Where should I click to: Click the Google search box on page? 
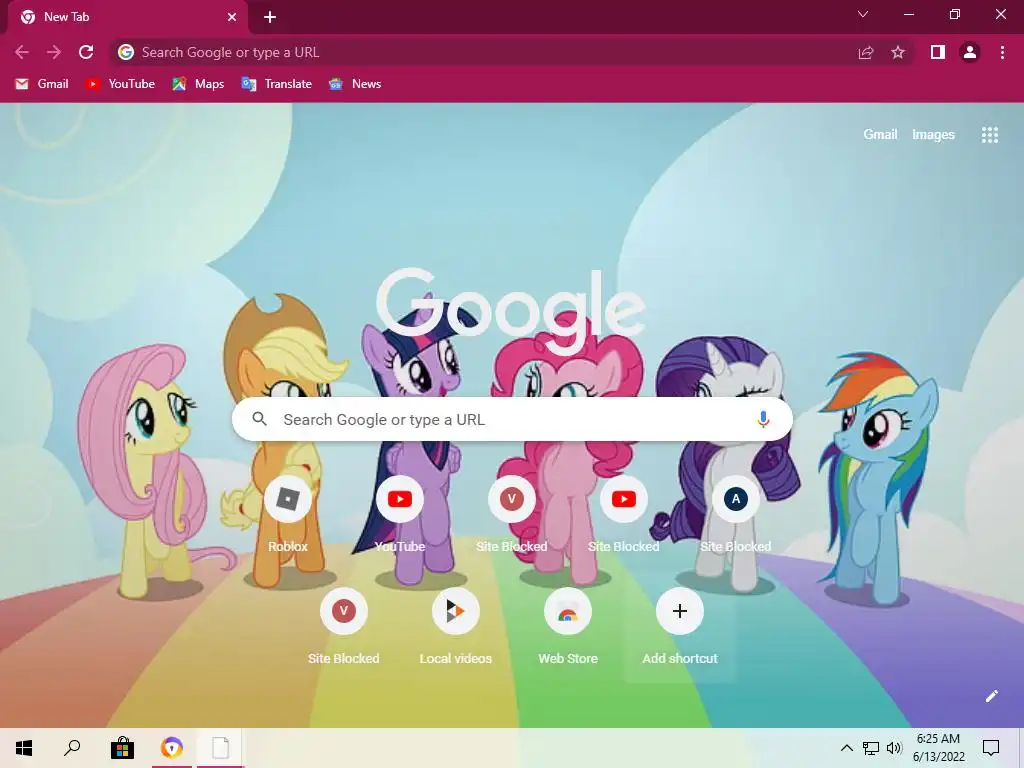[x=512, y=419]
